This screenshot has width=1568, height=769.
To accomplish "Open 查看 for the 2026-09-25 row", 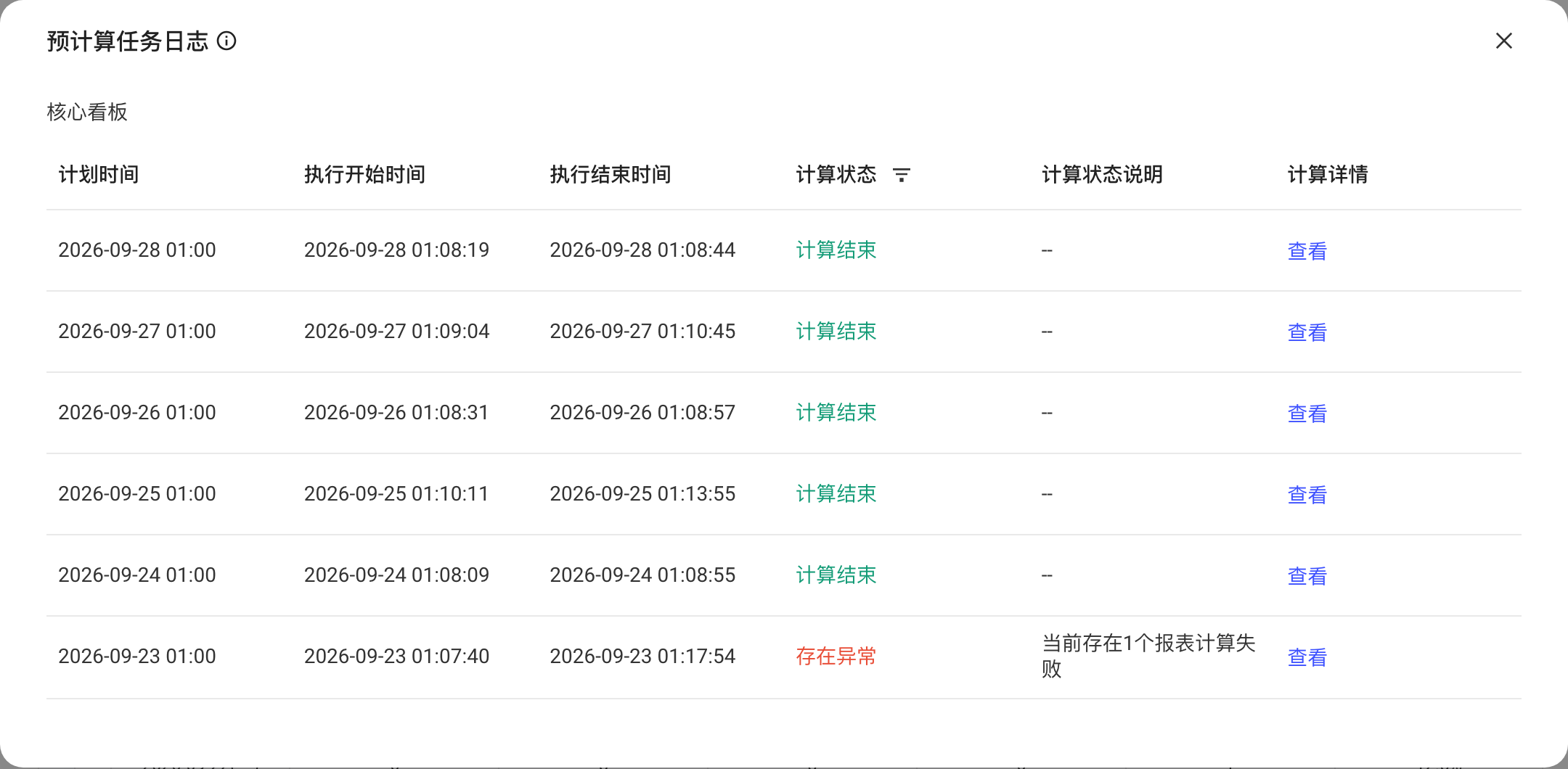I will click(1307, 494).
